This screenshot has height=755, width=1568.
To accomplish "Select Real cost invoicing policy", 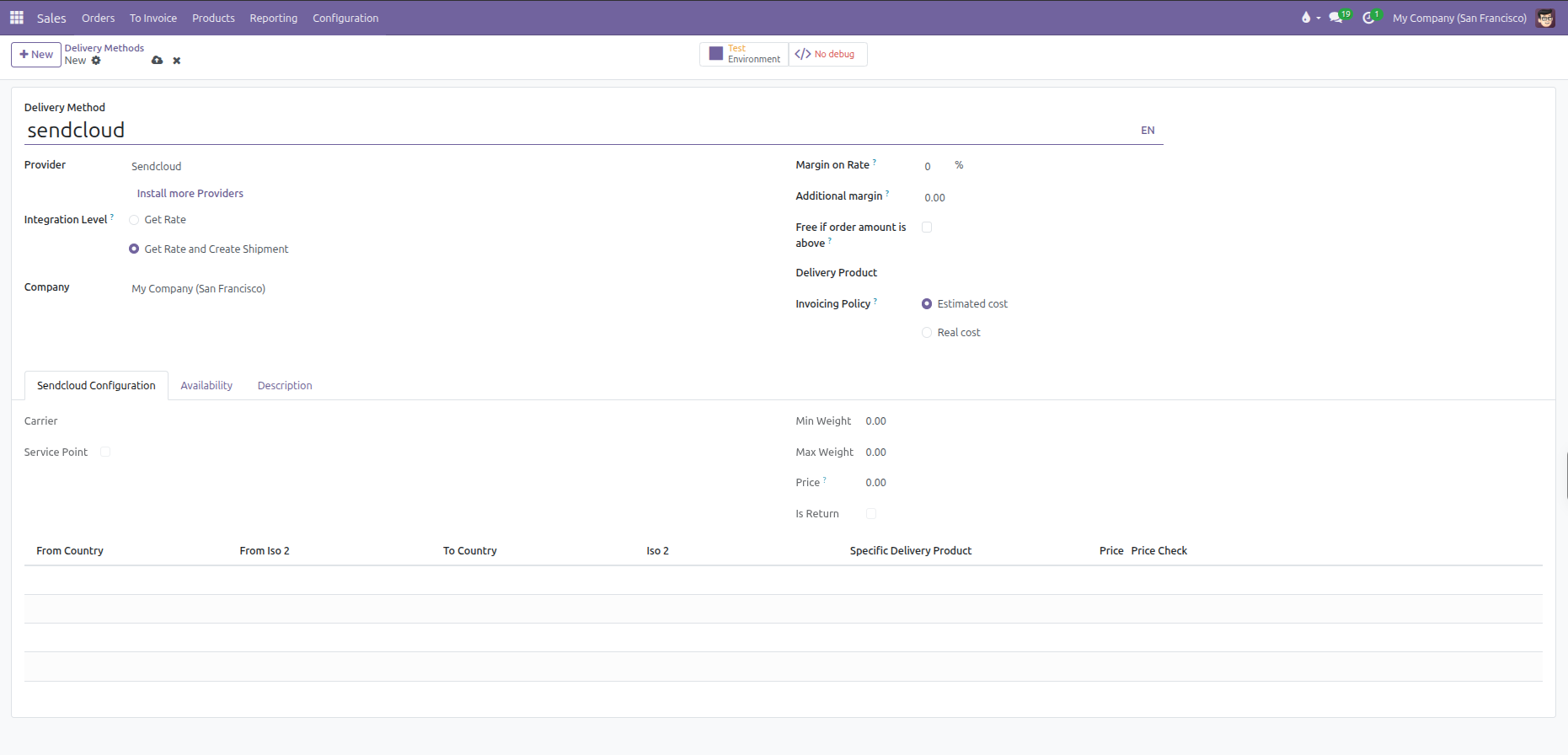I will (927, 333).
